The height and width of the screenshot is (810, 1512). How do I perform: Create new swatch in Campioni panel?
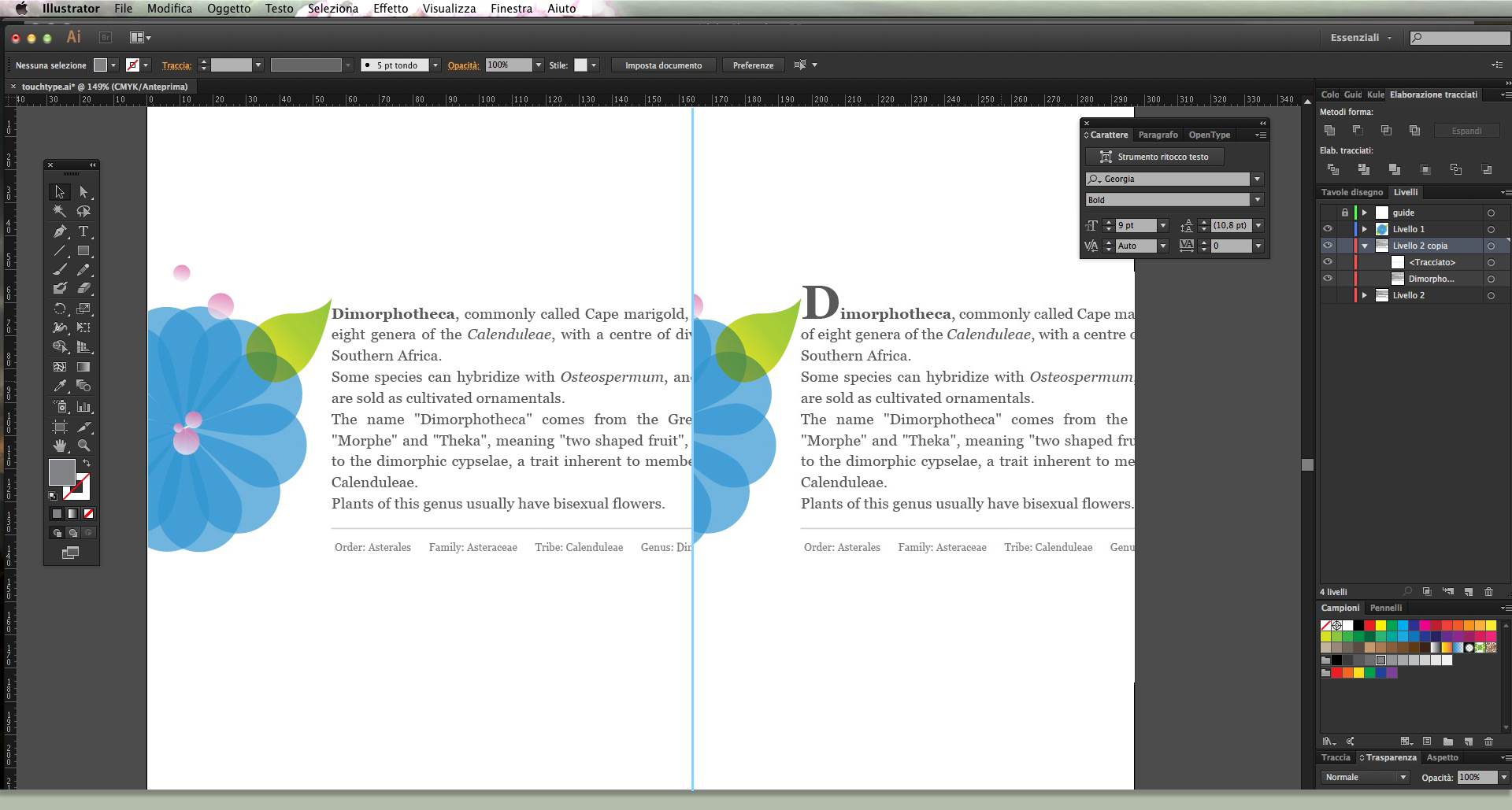tap(1468, 742)
